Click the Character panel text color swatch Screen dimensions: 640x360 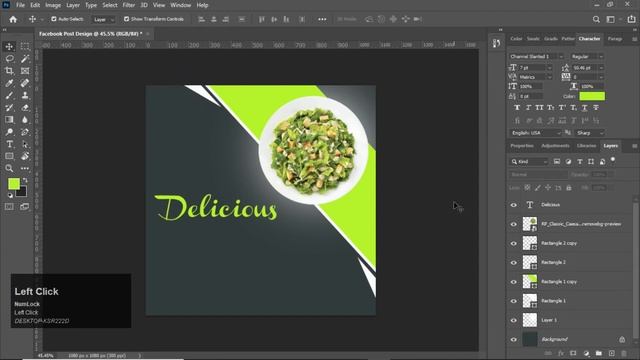[592, 96]
